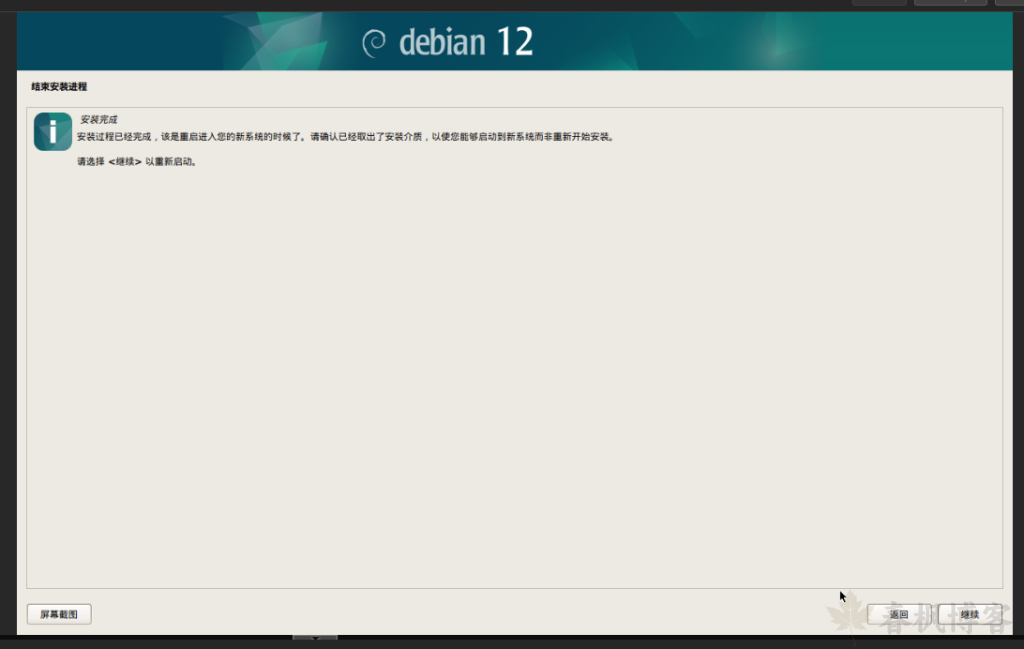Open the Screenshot capture via its button
This screenshot has height=649, width=1024.
[x=58, y=614]
